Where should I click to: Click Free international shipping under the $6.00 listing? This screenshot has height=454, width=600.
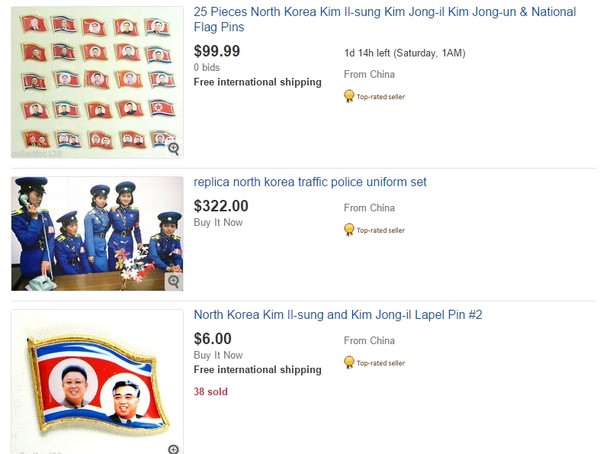click(258, 370)
